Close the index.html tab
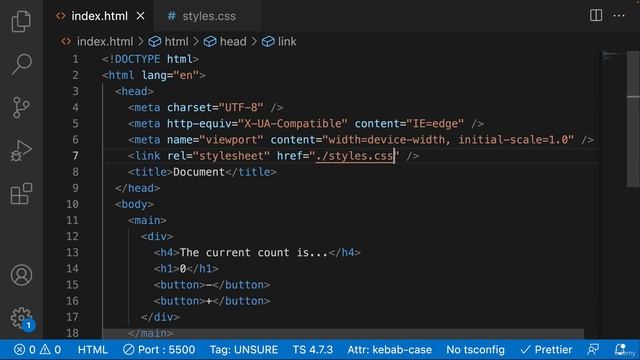 140,16
